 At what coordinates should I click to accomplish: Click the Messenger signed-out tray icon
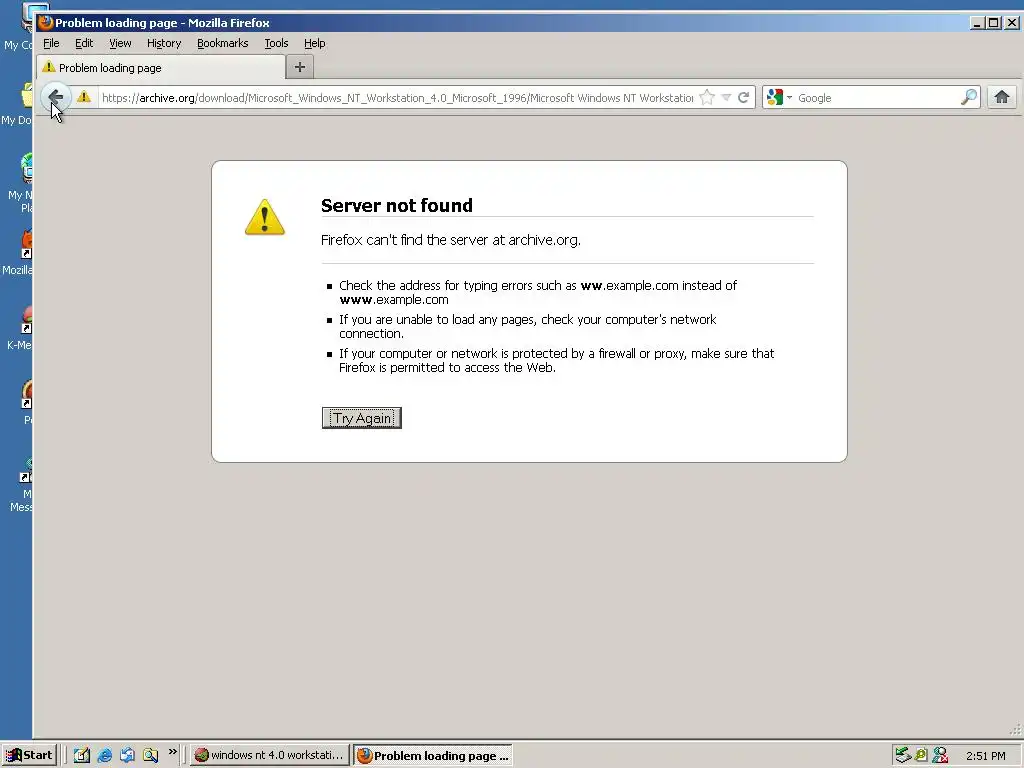coord(940,755)
